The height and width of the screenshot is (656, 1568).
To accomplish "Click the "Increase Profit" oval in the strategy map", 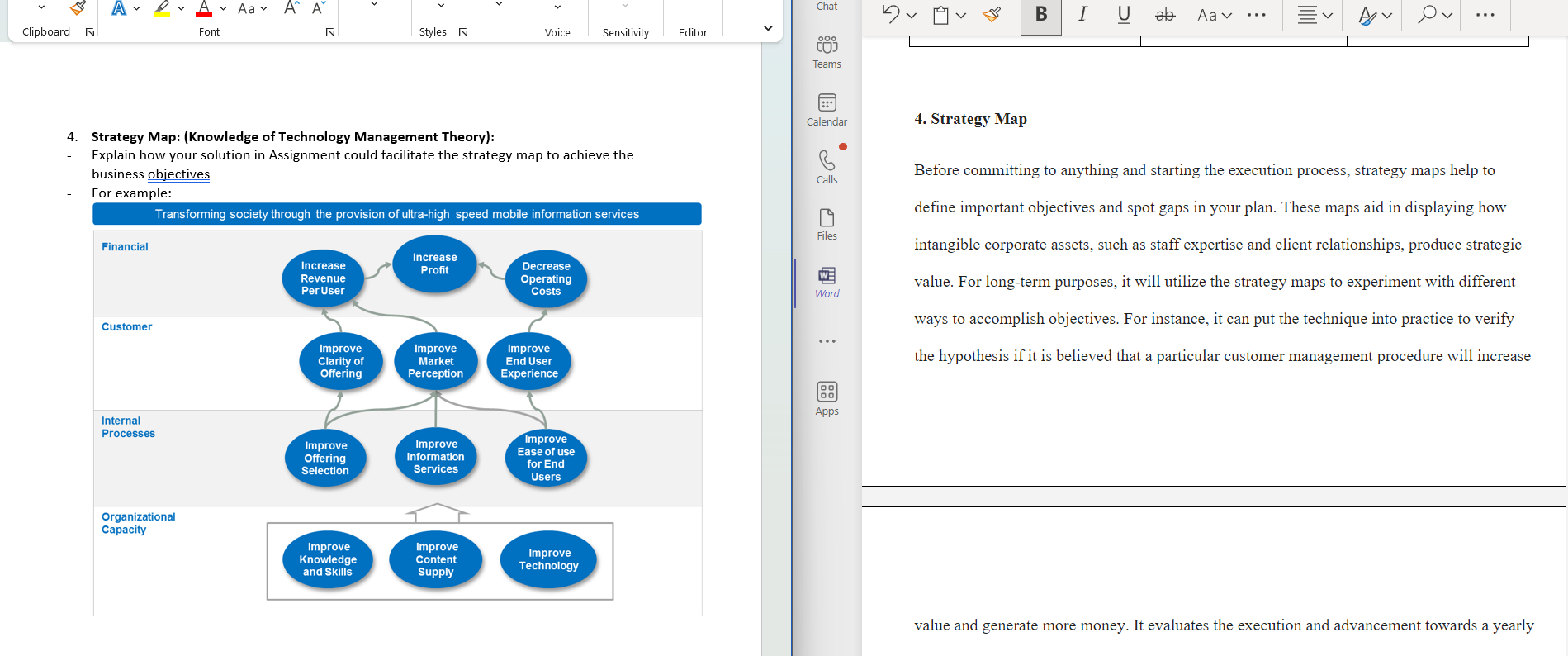I will (434, 264).
